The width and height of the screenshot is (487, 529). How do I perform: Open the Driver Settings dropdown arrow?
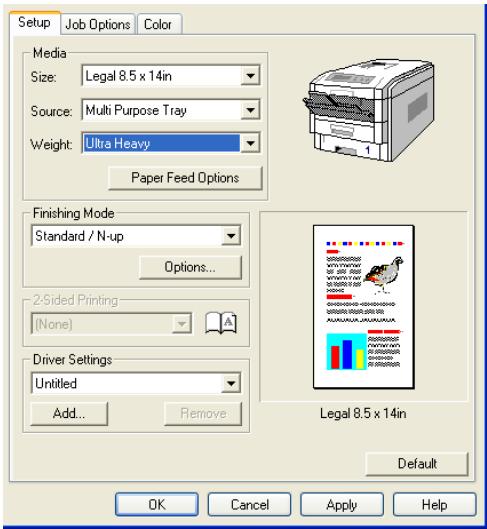click(231, 383)
